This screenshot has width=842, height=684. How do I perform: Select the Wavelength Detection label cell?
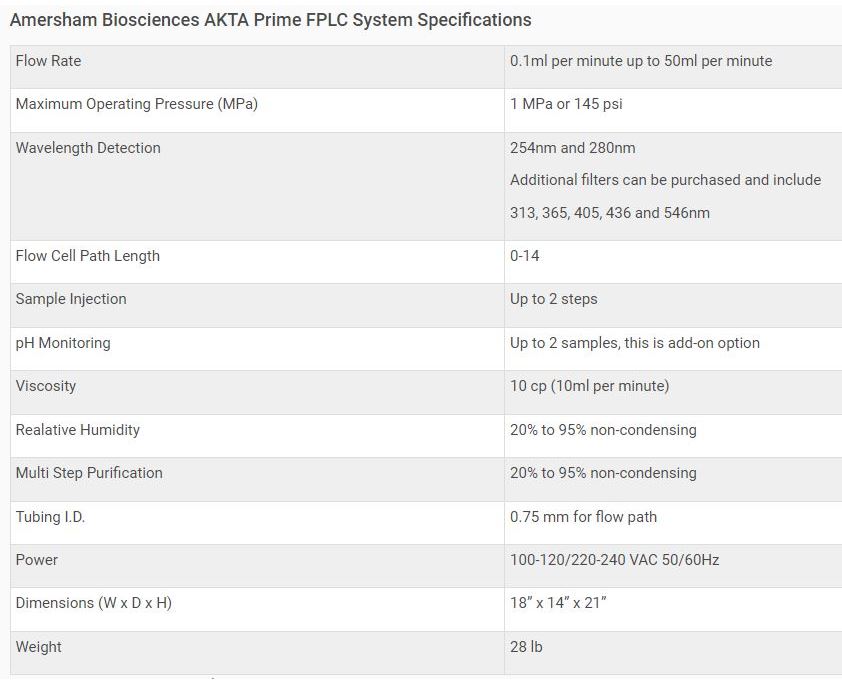click(x=88, y=148)
